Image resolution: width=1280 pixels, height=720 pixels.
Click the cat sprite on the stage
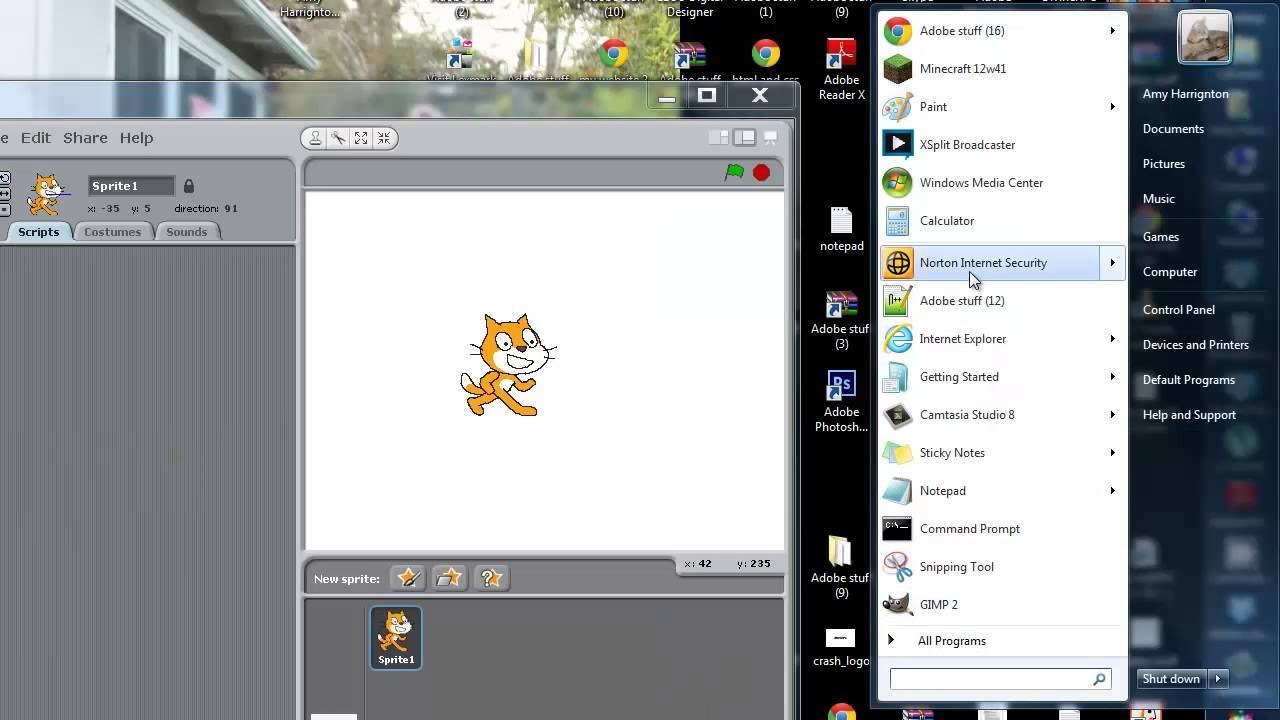(x=508, y=365)
